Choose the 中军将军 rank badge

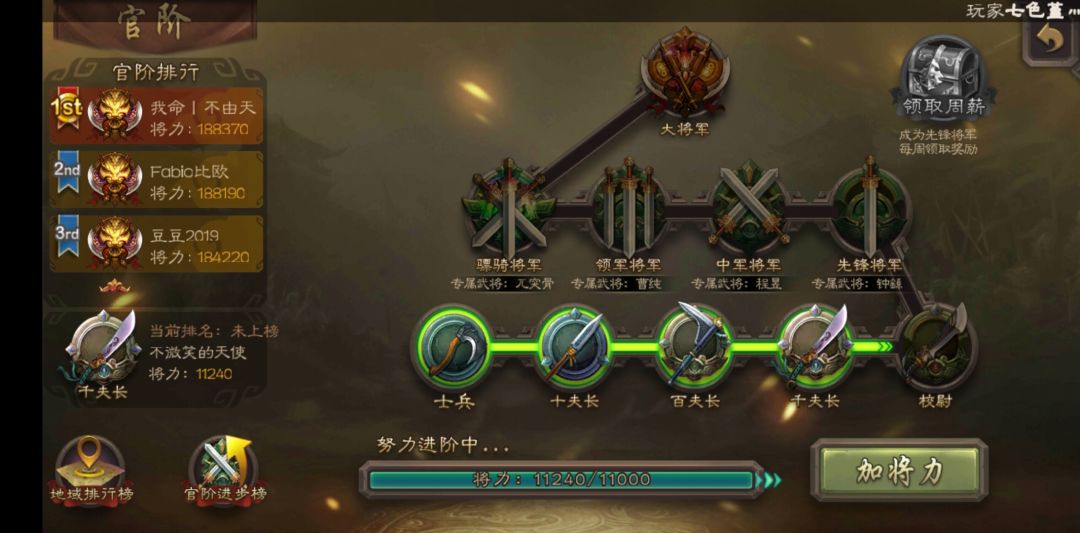click(749, 207)
